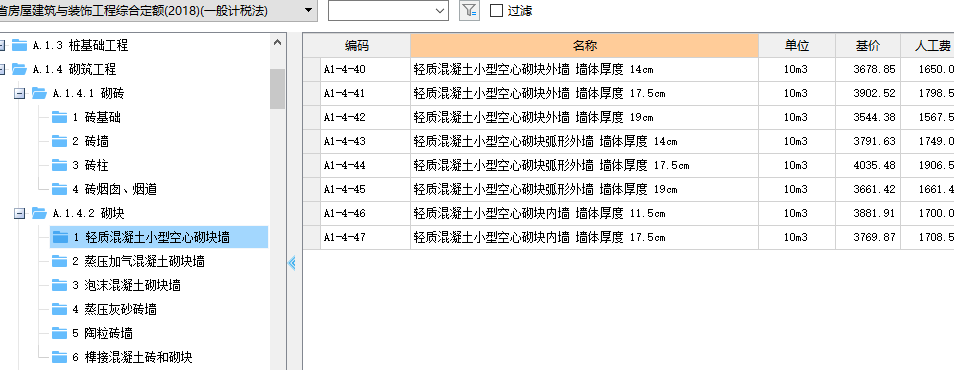This screenshot has height=370, width=954.
Task: Click folder icon of 2 砖墙
Action: pyautogui.click(x=60, y=141)
